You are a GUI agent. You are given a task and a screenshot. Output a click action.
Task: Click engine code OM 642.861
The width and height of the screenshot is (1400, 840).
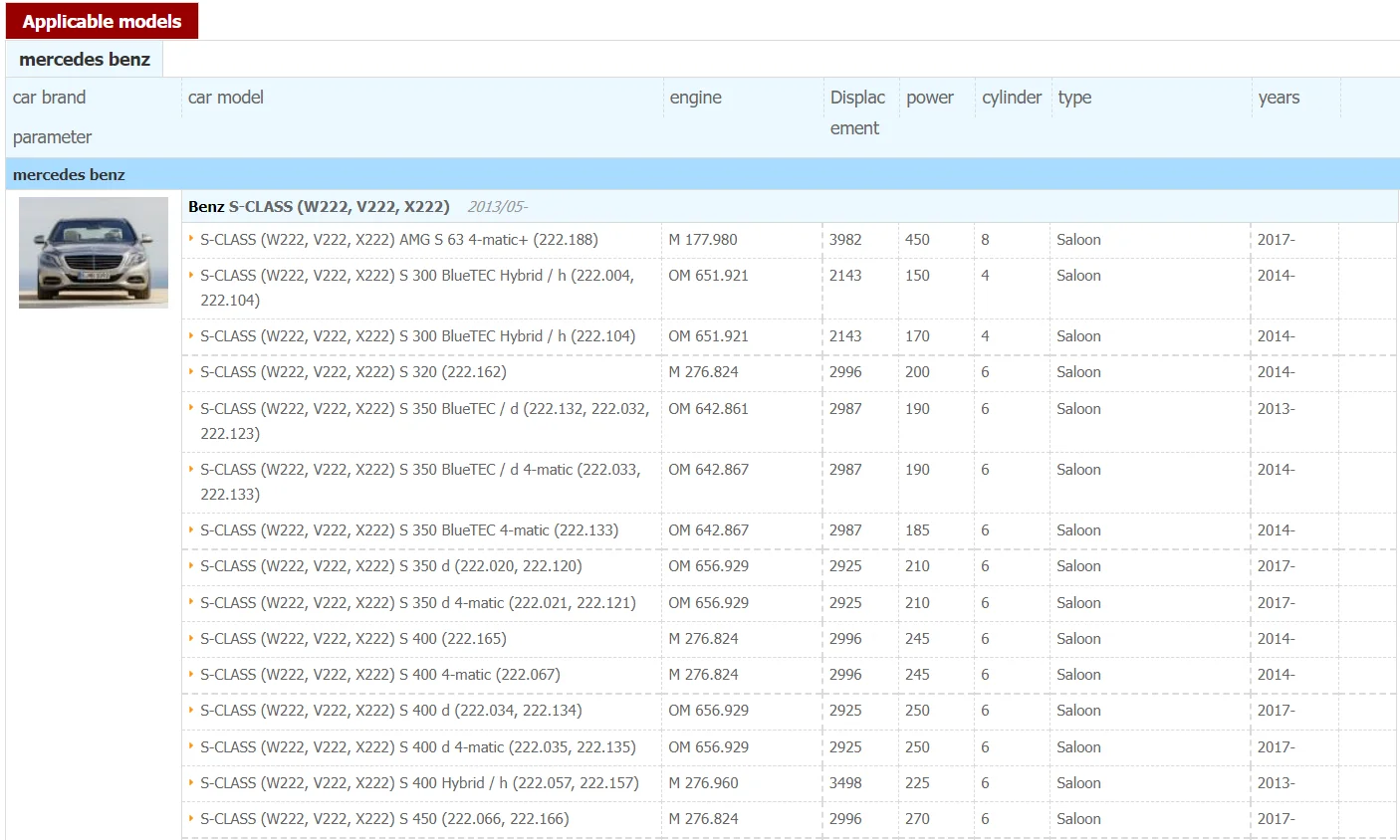click(x=708, y=409)
